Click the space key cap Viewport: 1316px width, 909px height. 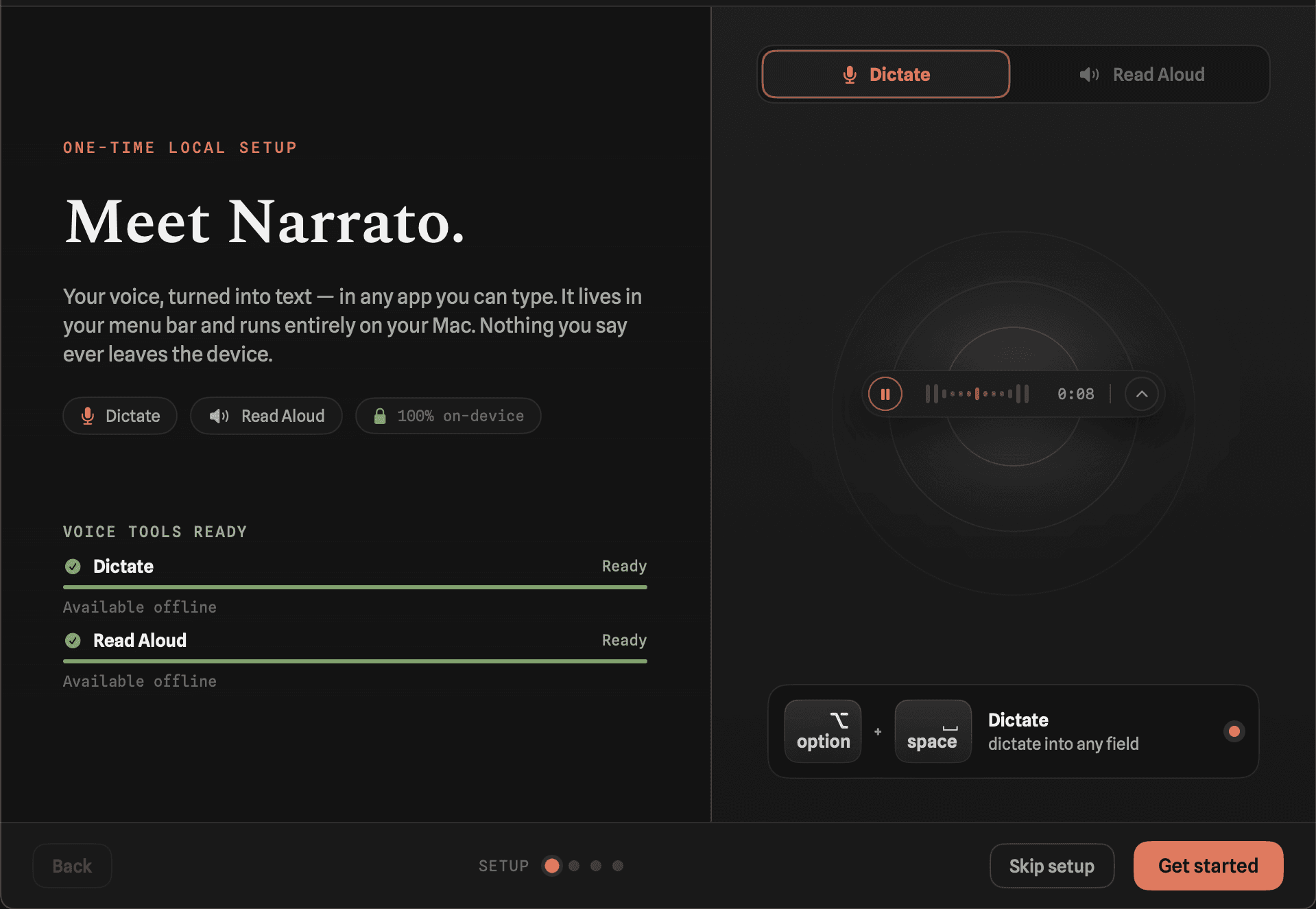click(933, 731)
